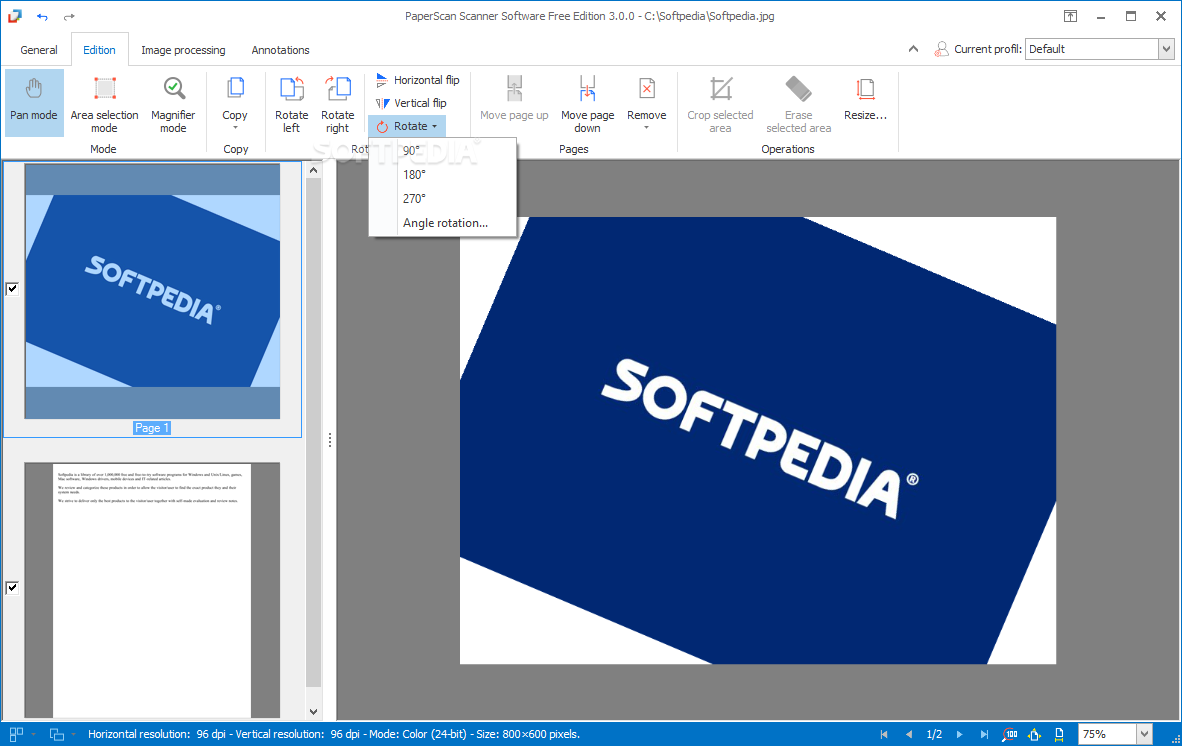
Task: Jump to last page in status bar
Action: (x=984, y=734)
